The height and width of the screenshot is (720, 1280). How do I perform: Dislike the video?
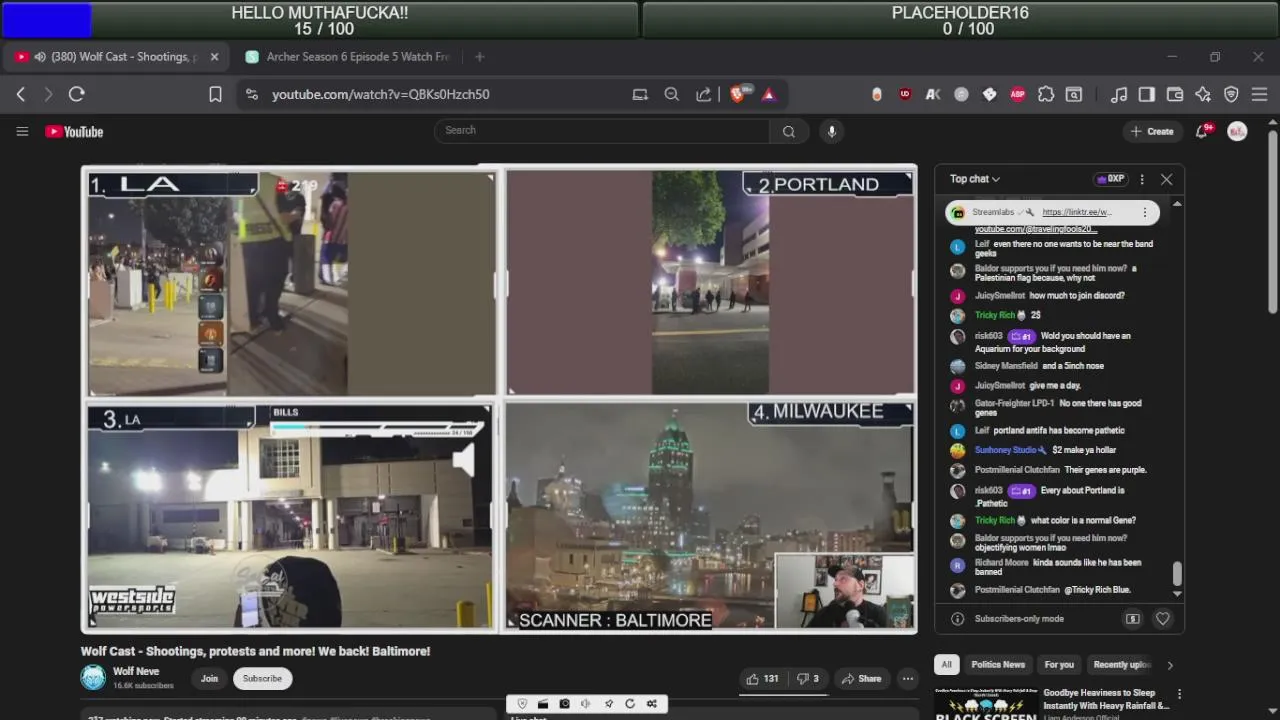(807, 678)
